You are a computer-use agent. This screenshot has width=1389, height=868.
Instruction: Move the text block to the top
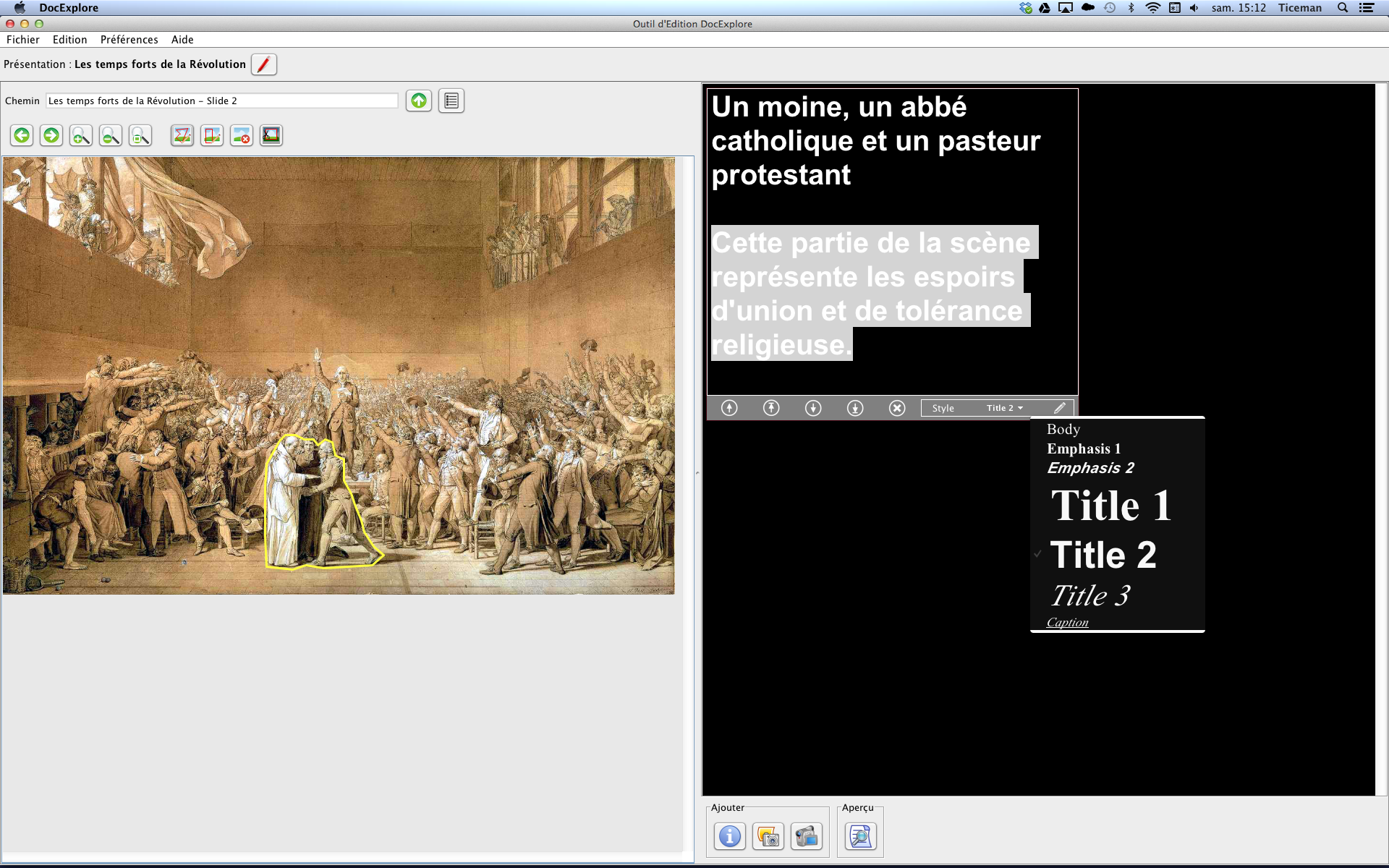pos(771,408)
